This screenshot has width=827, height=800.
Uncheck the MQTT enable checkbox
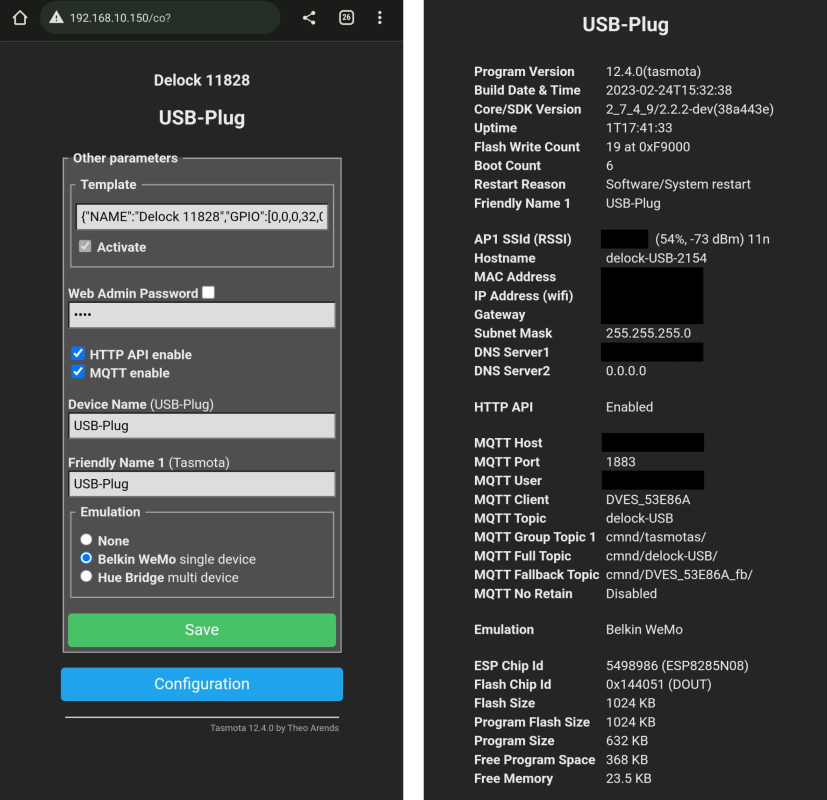tap(78, 372)
